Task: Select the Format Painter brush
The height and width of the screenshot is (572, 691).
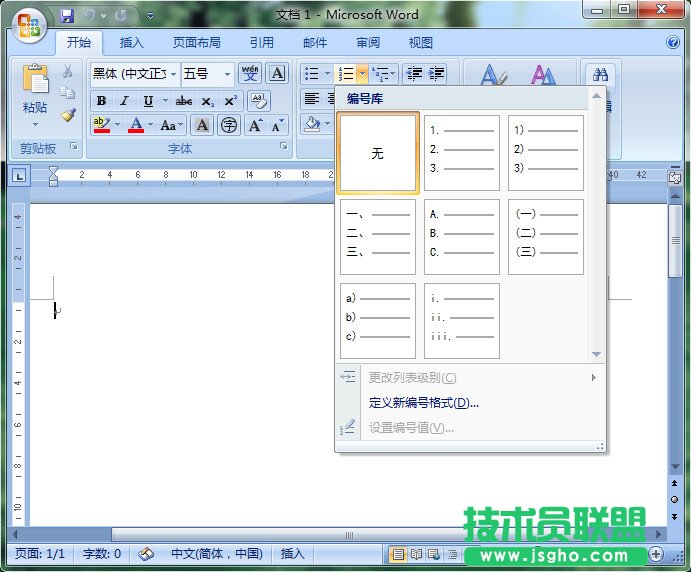Action: (68, 115)
